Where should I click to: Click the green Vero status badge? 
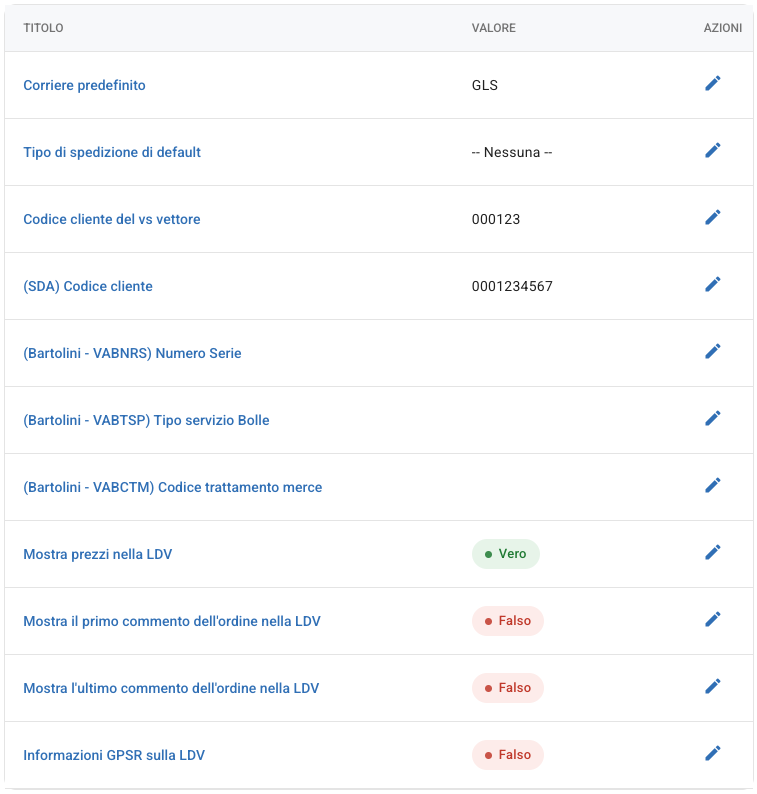click(x=505, y=554)
